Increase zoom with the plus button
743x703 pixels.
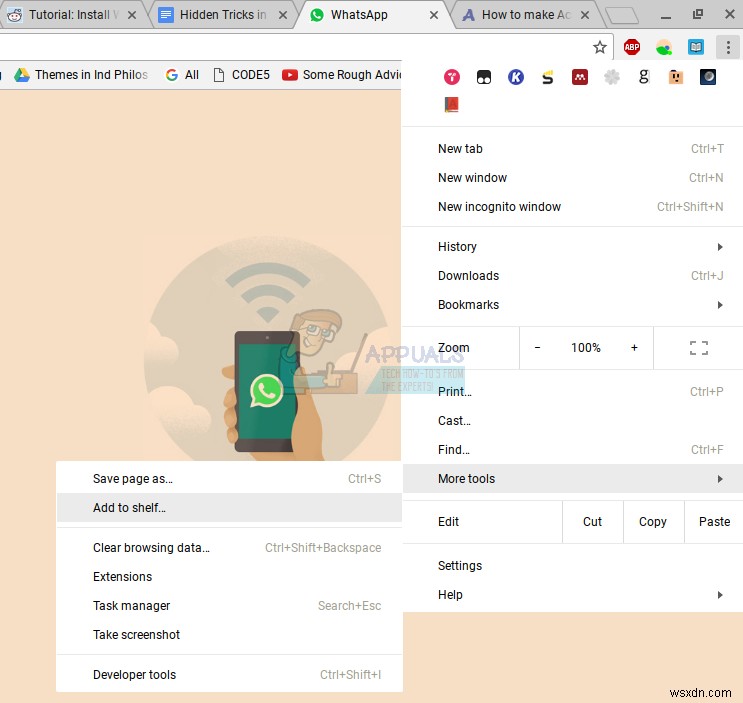634,348
